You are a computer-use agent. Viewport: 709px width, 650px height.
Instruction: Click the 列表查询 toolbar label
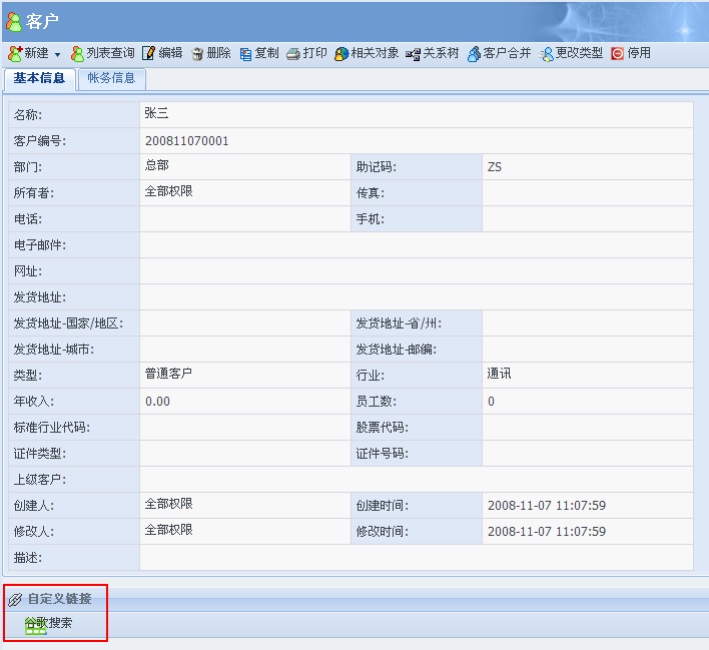[x=110, y=53]
